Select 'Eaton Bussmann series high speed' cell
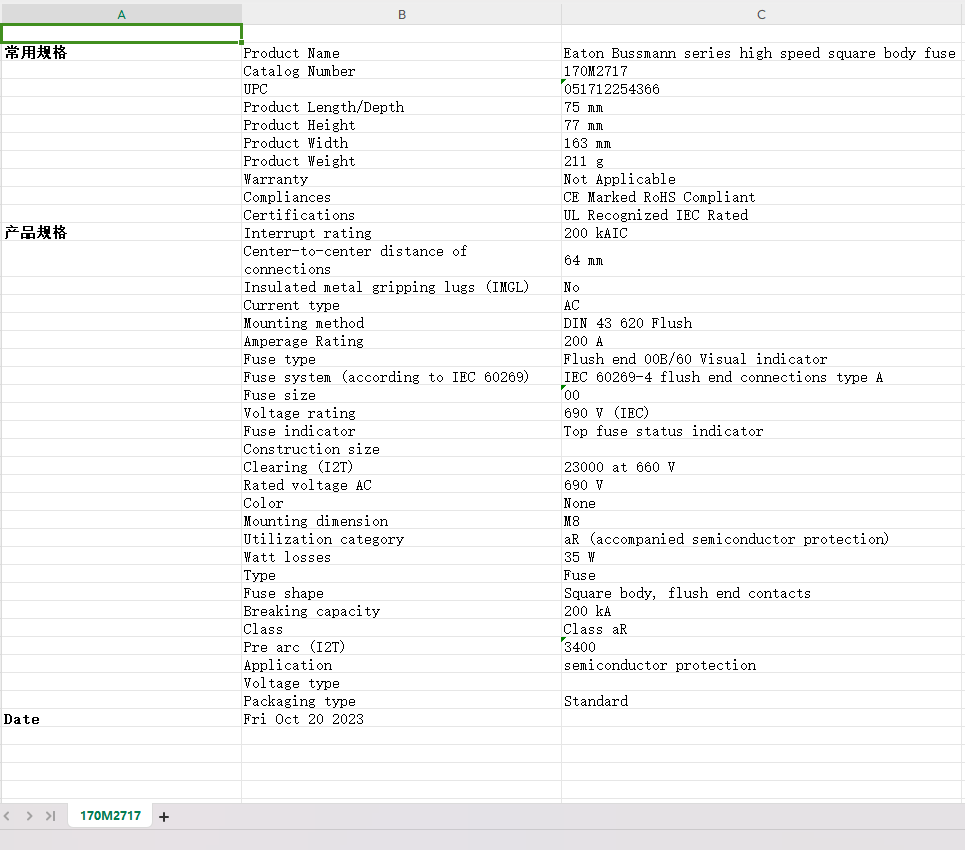The height and width of the screenshot is (850, 965). click(762, 53)
